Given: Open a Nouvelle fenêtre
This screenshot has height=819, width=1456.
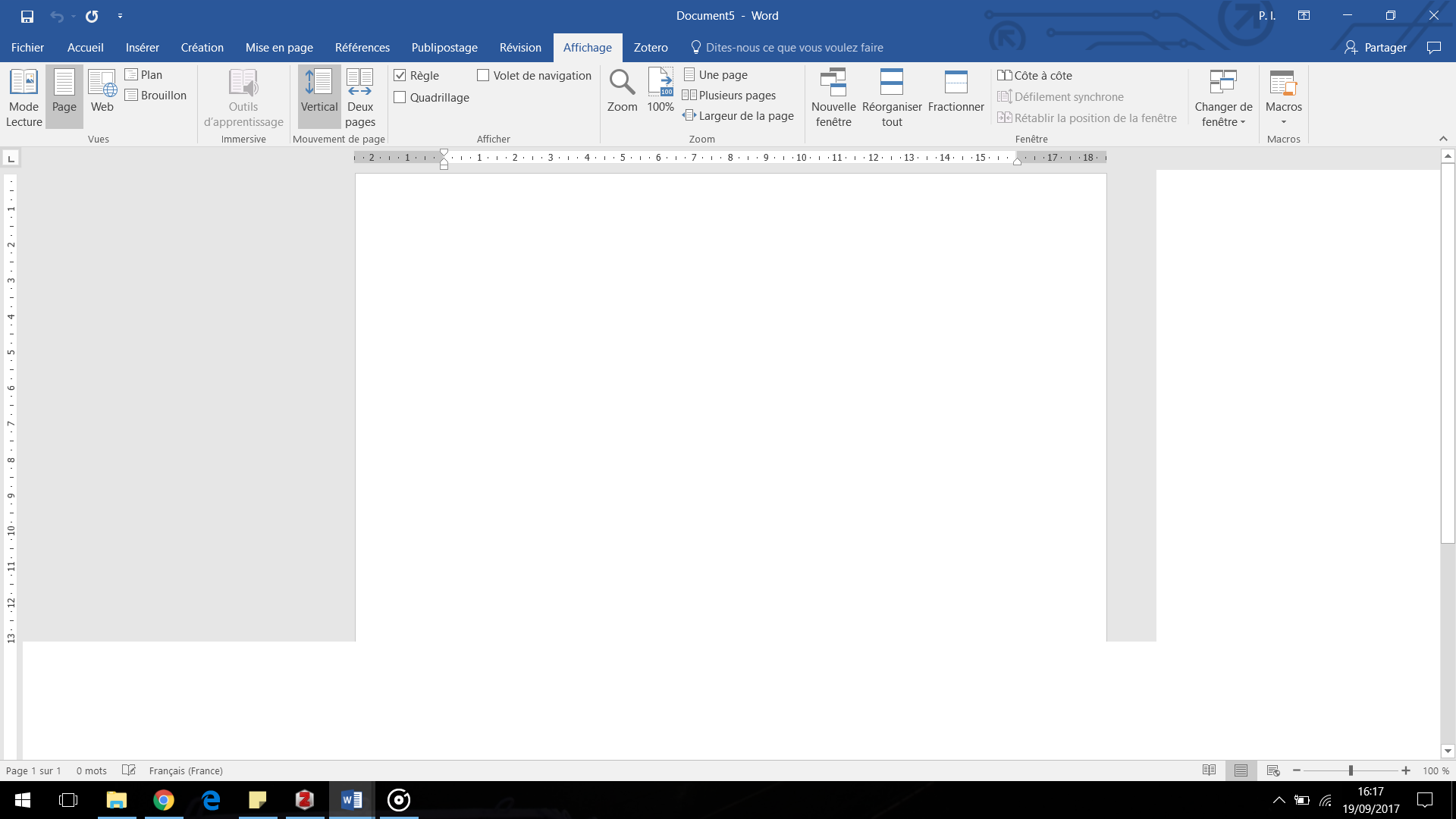Looking at the screenshot, I should pyautogui.click(x=833, y=97).
